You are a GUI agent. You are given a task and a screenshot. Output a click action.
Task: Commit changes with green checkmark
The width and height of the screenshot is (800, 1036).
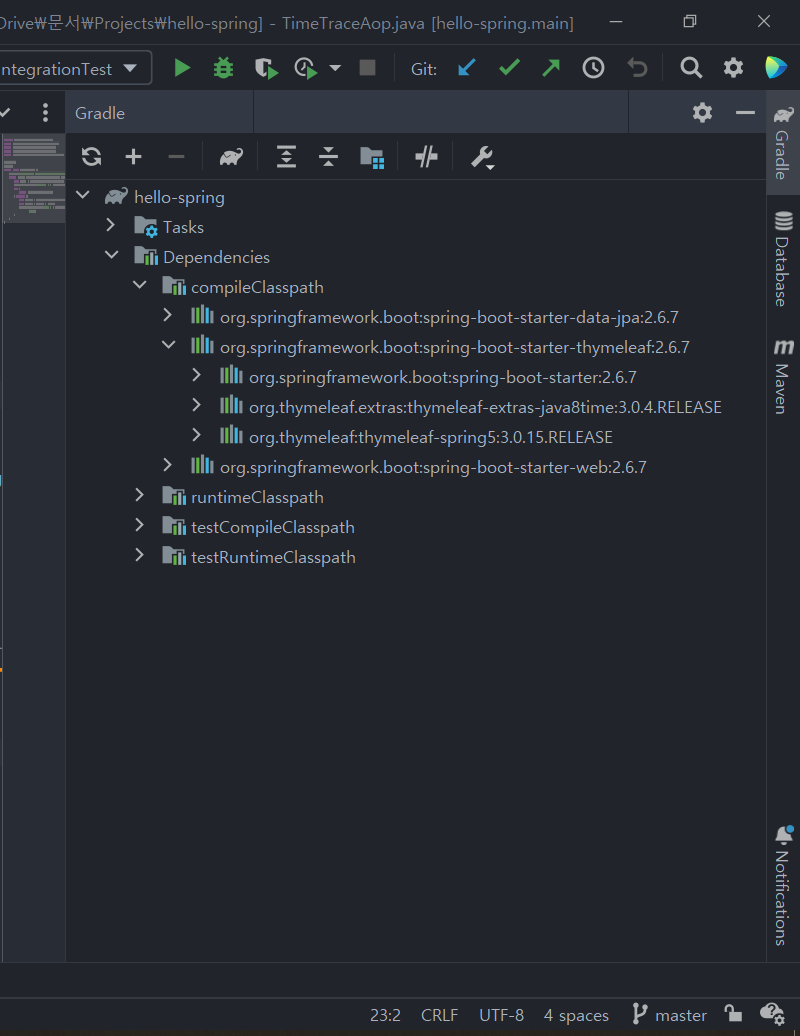[509, 67]
